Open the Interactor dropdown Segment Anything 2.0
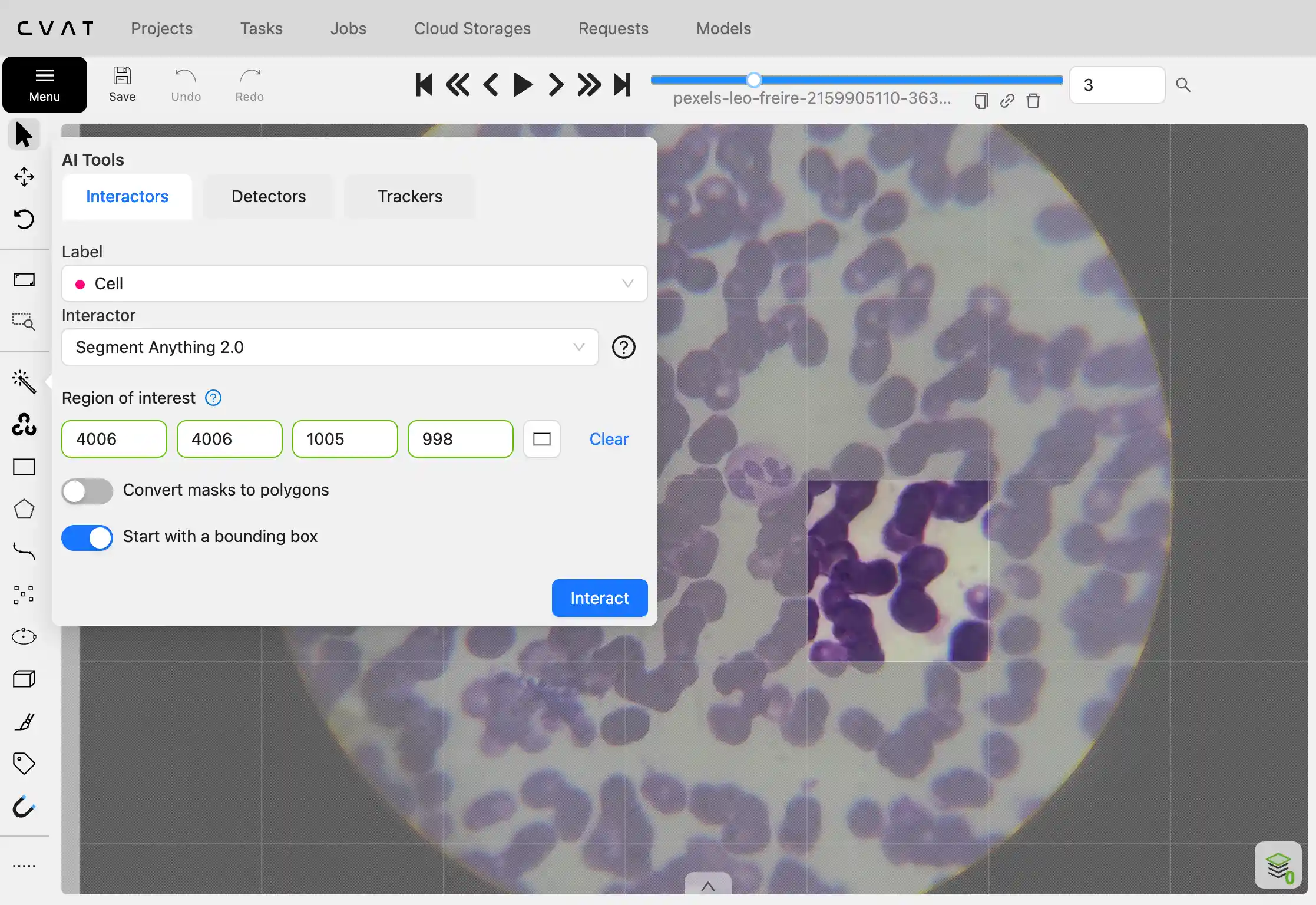This screenshot has width=1316, height=905. (x=330, y=347)
